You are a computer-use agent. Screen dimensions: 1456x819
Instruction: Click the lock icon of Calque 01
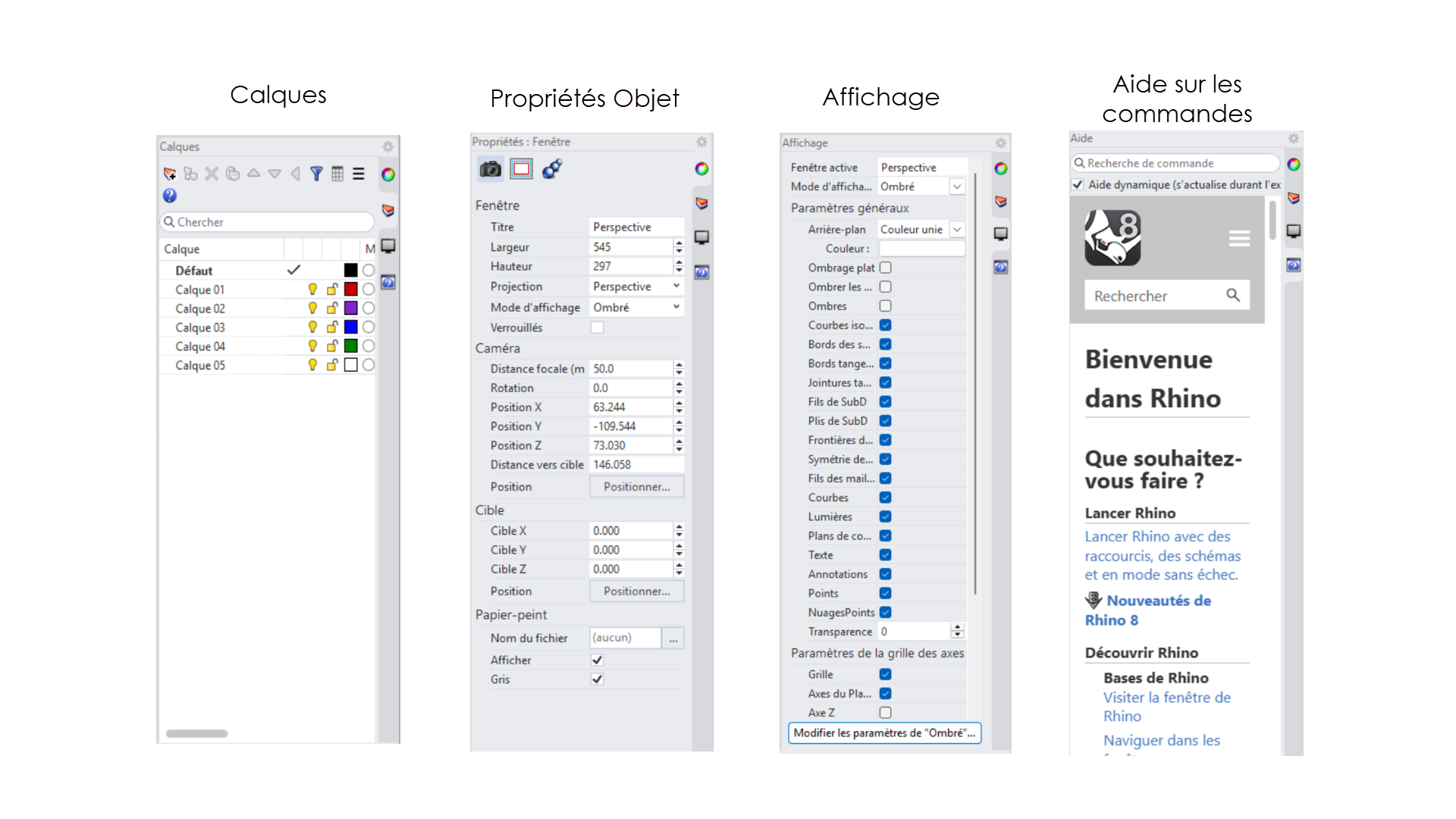(x=332, y=289)
